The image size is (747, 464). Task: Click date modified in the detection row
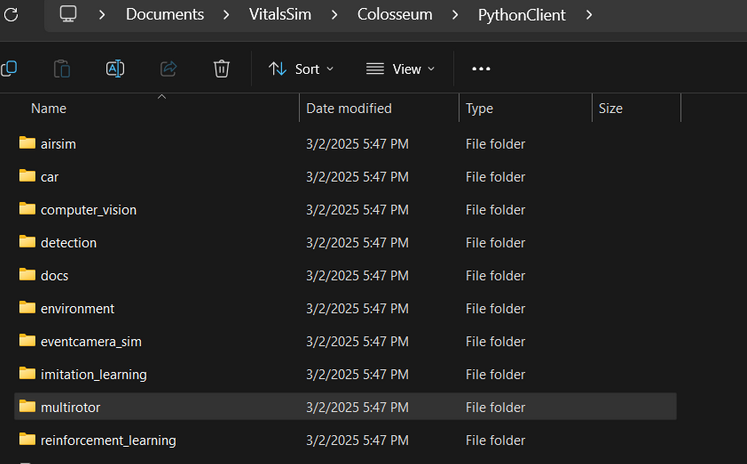click(357, 242)
